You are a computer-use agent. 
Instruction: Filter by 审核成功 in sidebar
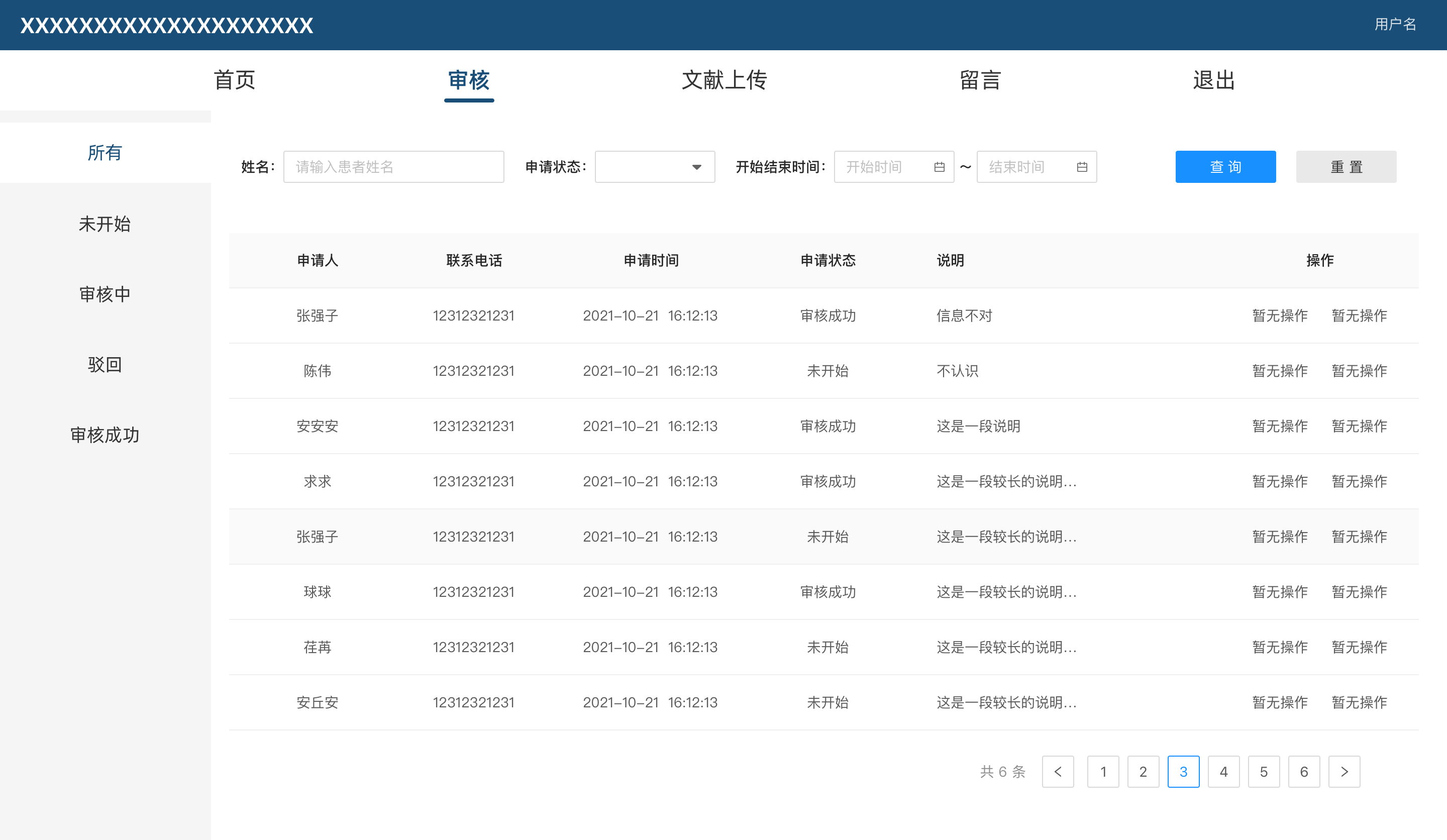105,435
